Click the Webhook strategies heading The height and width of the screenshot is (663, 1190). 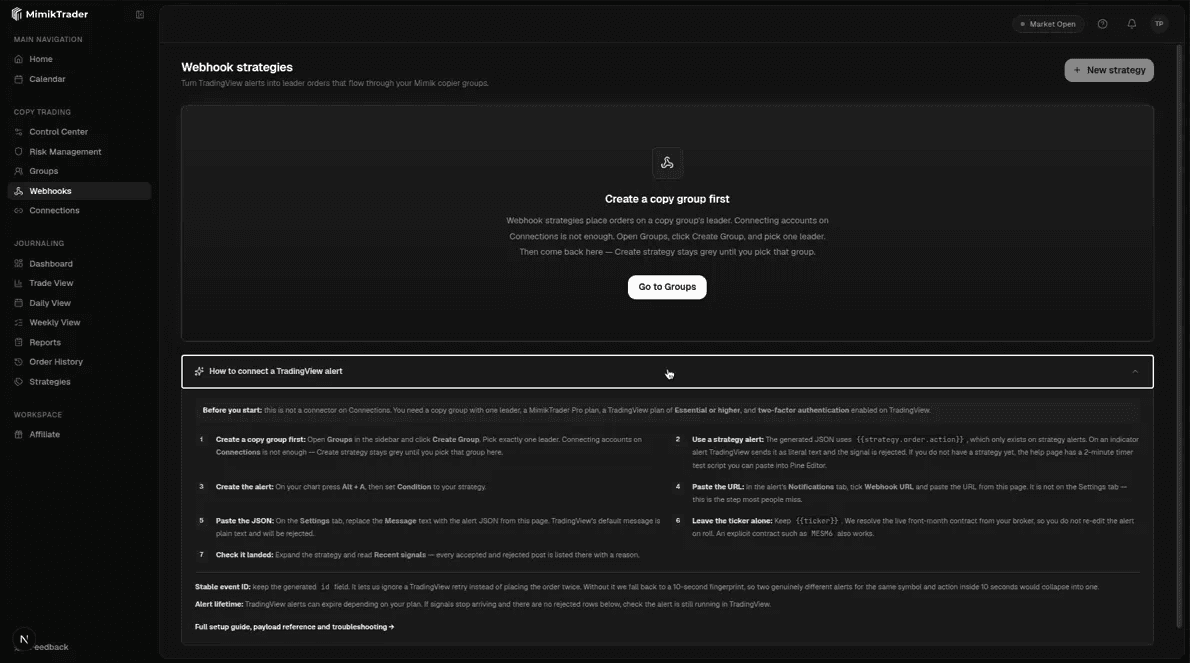[237, 68]
